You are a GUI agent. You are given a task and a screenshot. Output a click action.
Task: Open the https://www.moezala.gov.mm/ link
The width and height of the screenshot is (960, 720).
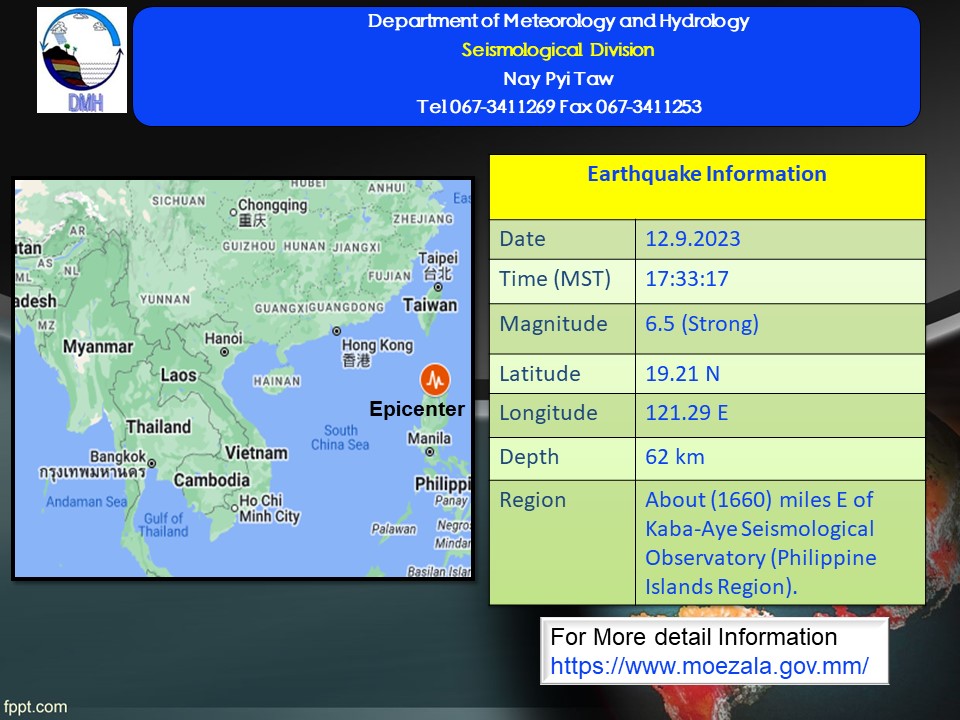point(709,666)
